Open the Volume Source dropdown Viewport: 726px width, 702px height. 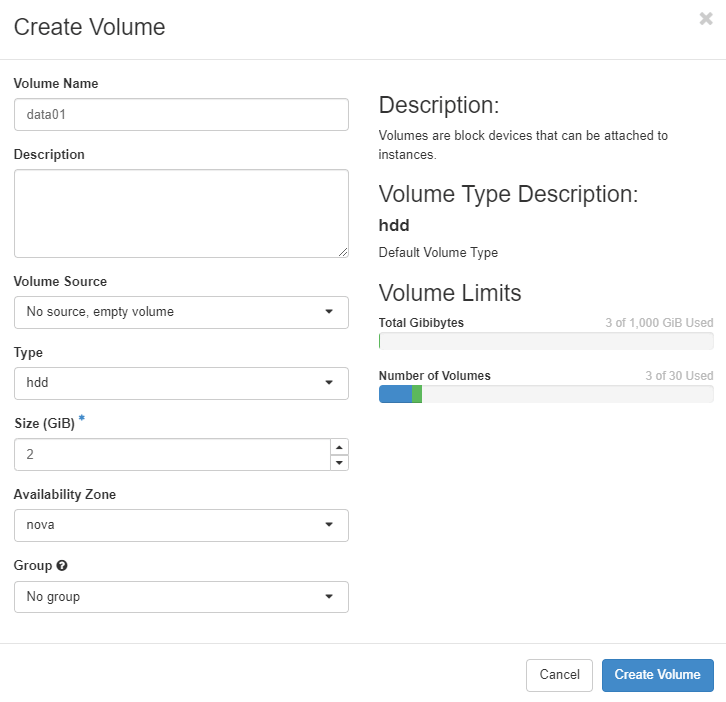pyautogui.click(x=181, y=312)
